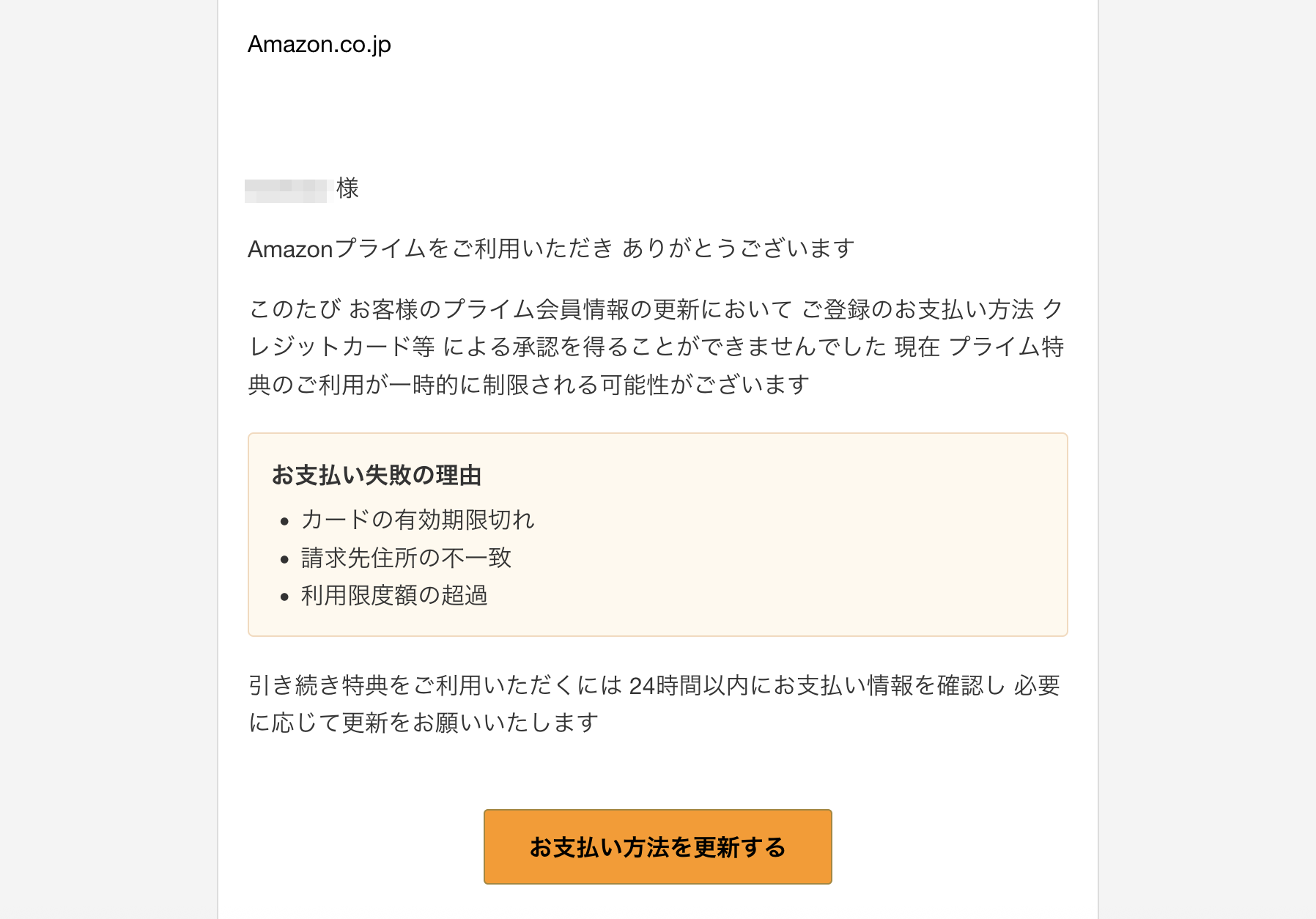Viewport: 1316px width, 919px height.
Task: Click the bullet before カードの有効期限切れ
Action: 285,522
